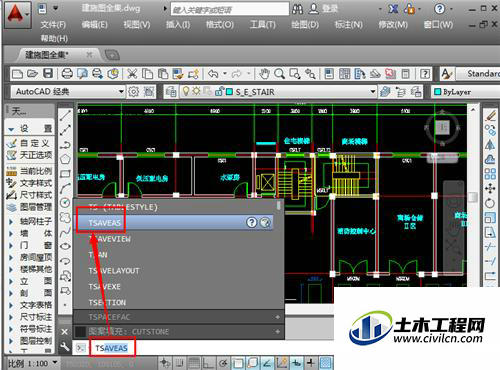The image size is (500, 370).
Task: Click the cyan ByLayer color swatch
Action: [438, 92]
